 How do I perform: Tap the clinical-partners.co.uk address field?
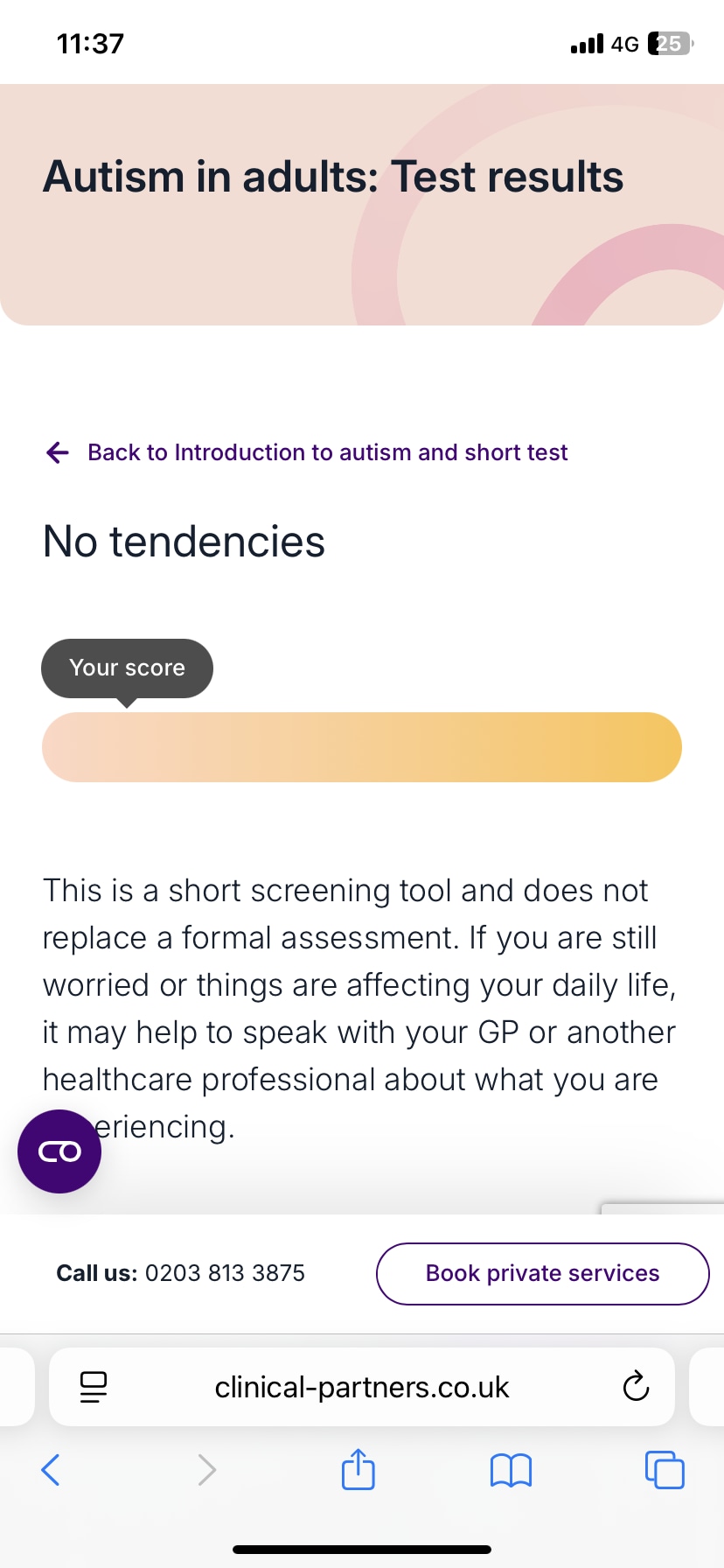click(x=362, y=1387)
